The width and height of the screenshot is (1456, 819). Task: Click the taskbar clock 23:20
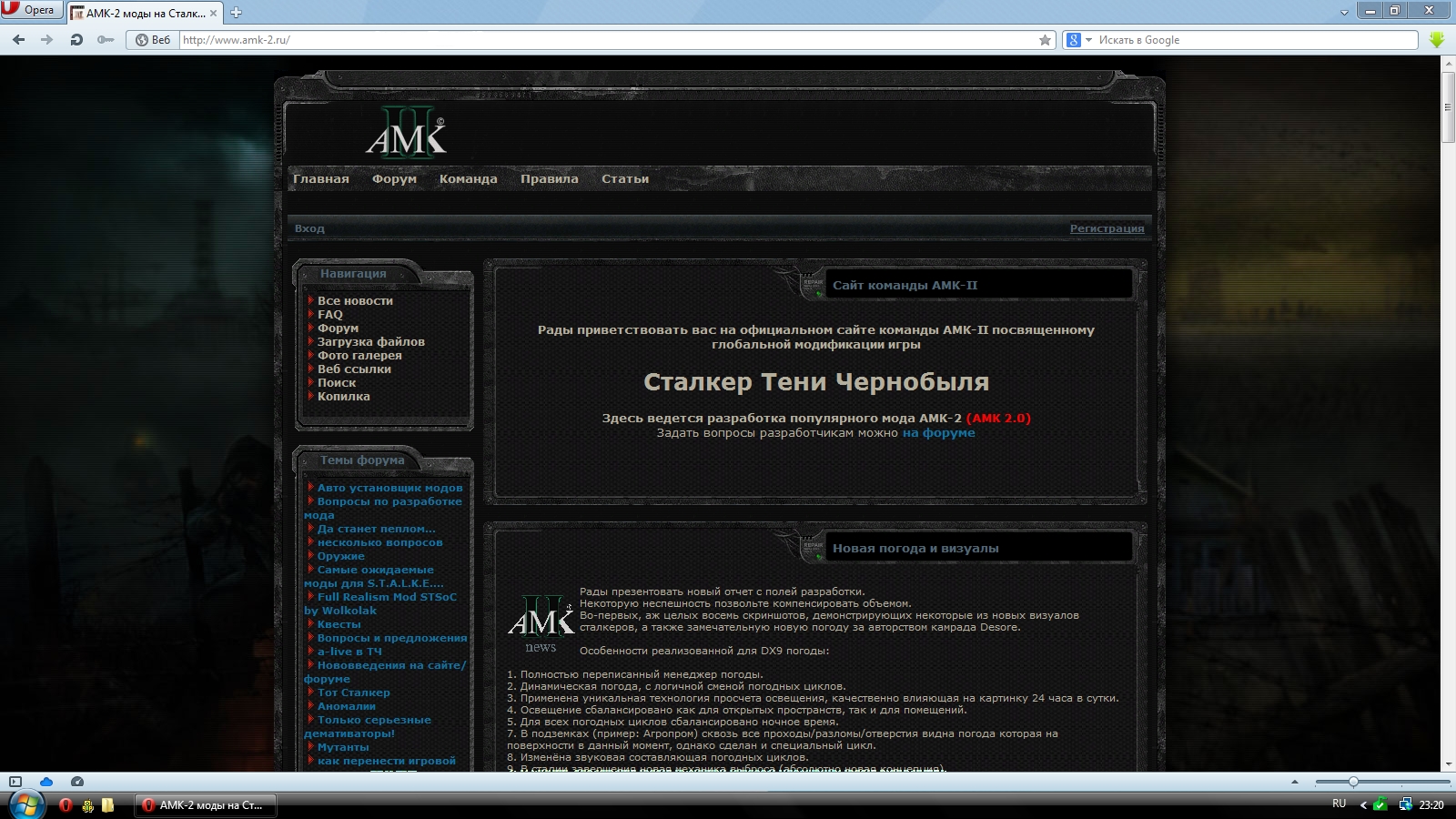coord(1431,804)
